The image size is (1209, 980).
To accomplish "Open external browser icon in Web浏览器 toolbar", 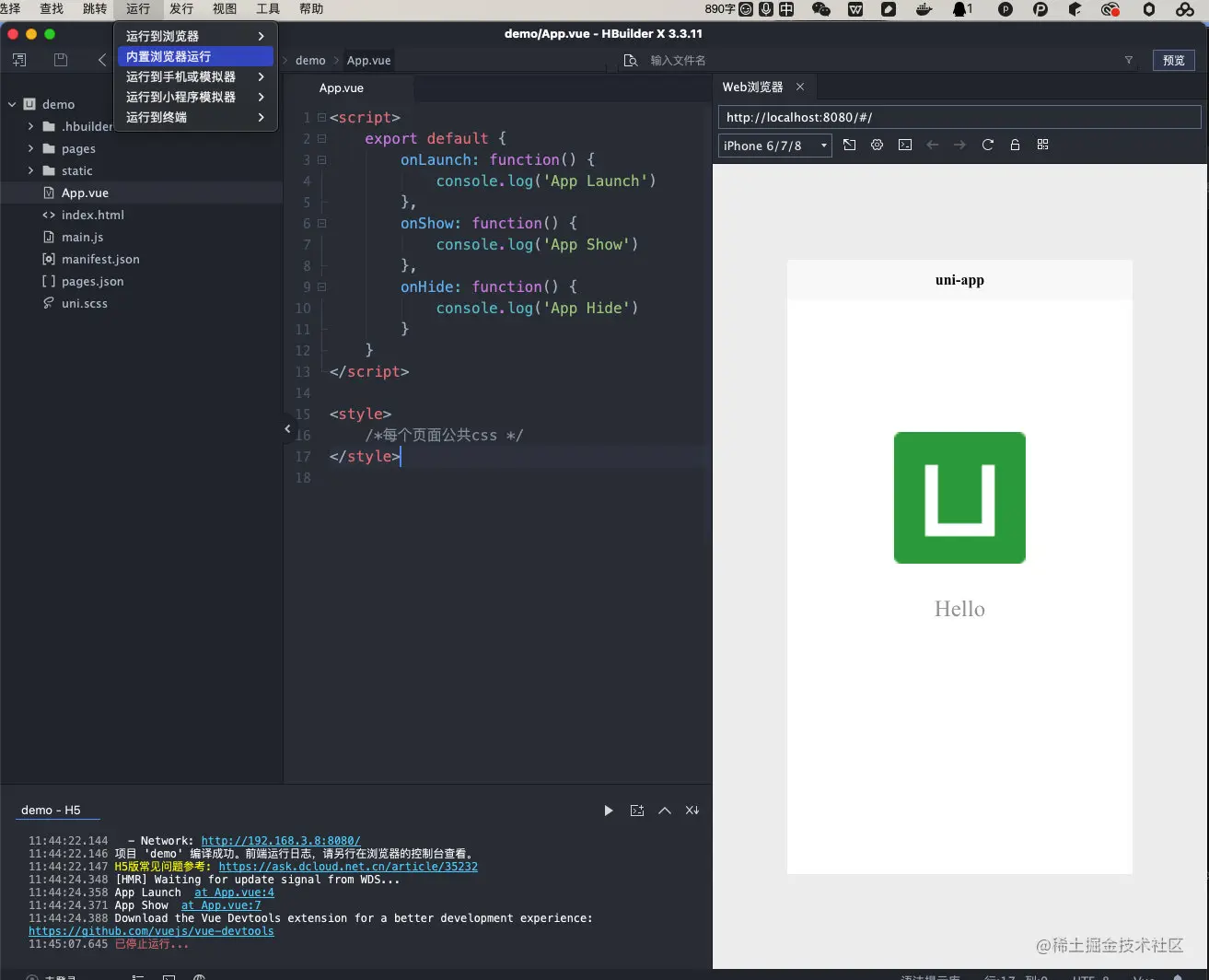I will 849,145.
